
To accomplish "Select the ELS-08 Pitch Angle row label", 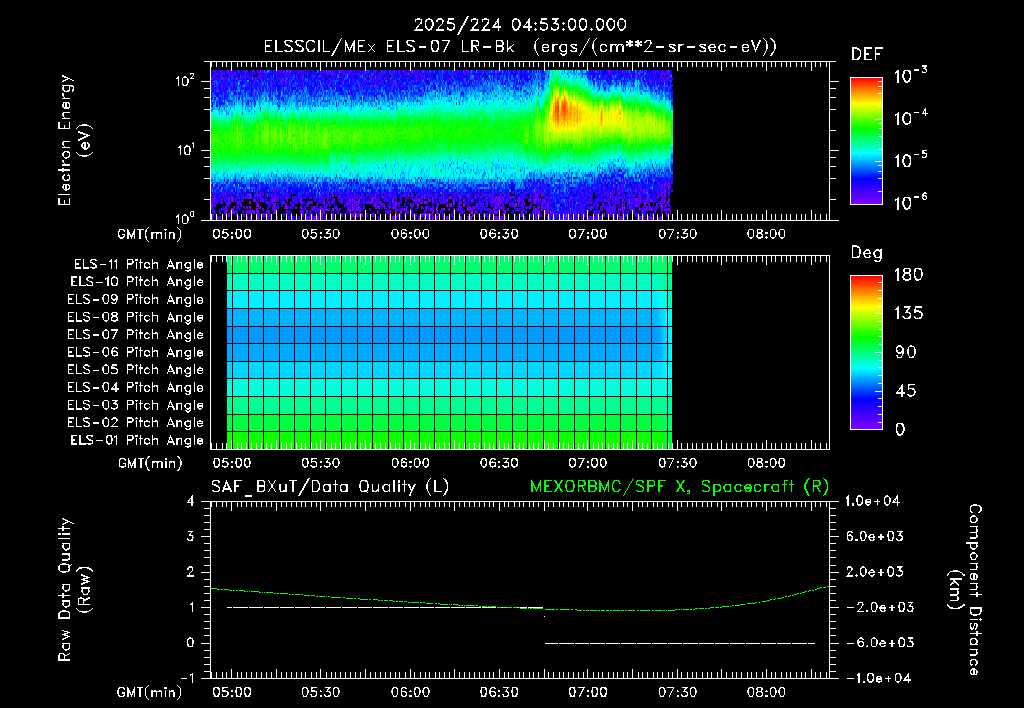I will click(136, 317).
